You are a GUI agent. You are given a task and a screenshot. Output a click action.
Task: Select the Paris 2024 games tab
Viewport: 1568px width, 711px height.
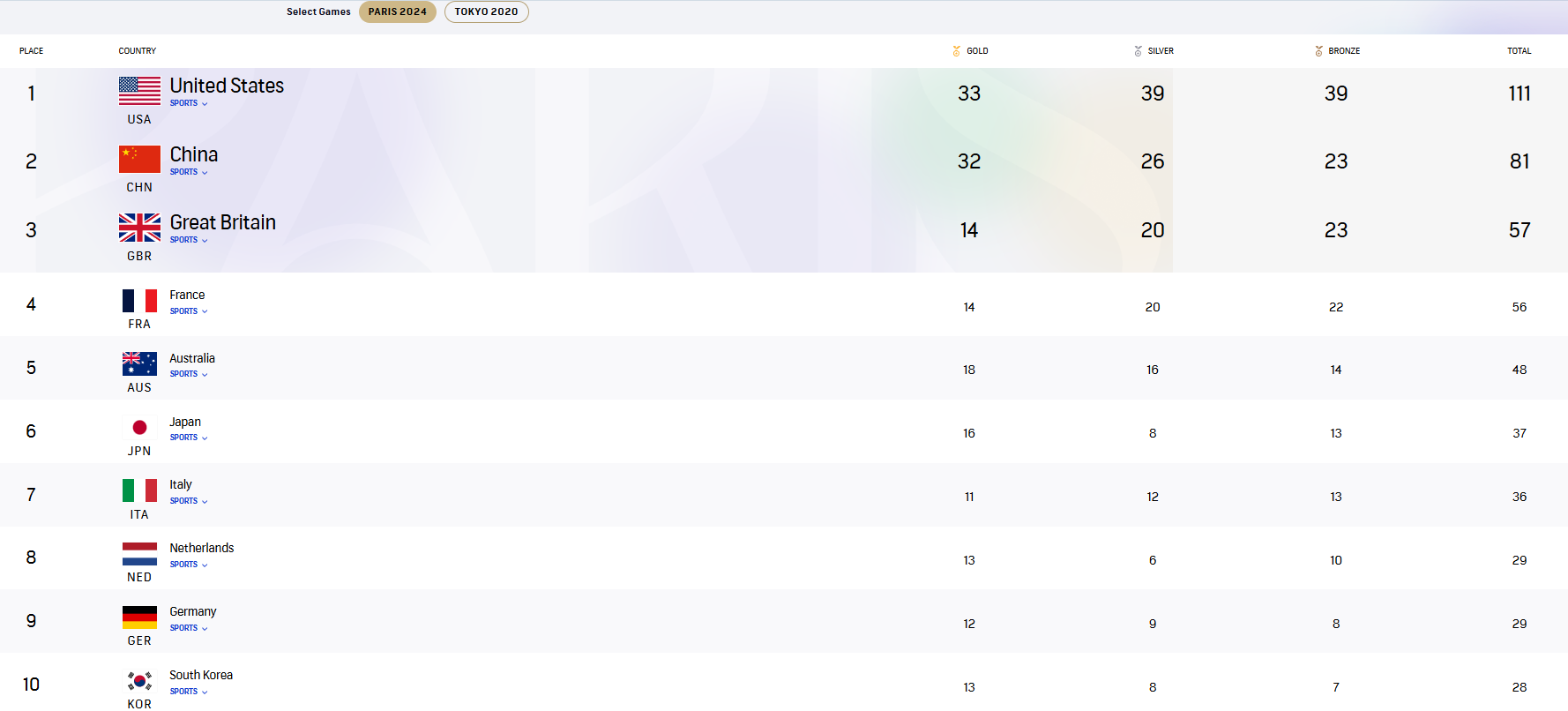tap(397, 11)
